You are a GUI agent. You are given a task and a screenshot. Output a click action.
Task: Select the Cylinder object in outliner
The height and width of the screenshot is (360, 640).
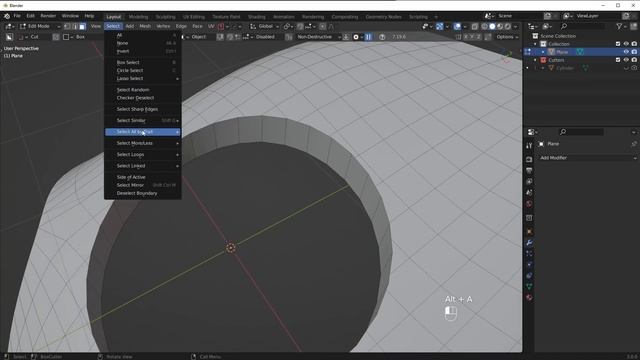pyautogui.click(x=565, y=68)
